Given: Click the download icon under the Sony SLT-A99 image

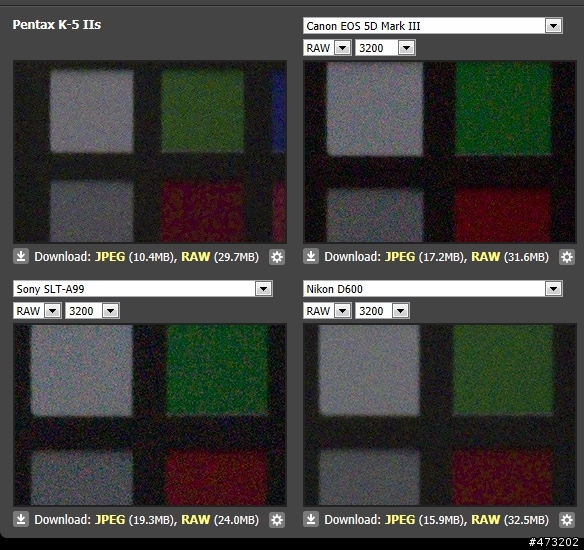Looking at the screenshot, I should (x=21, y=519).
